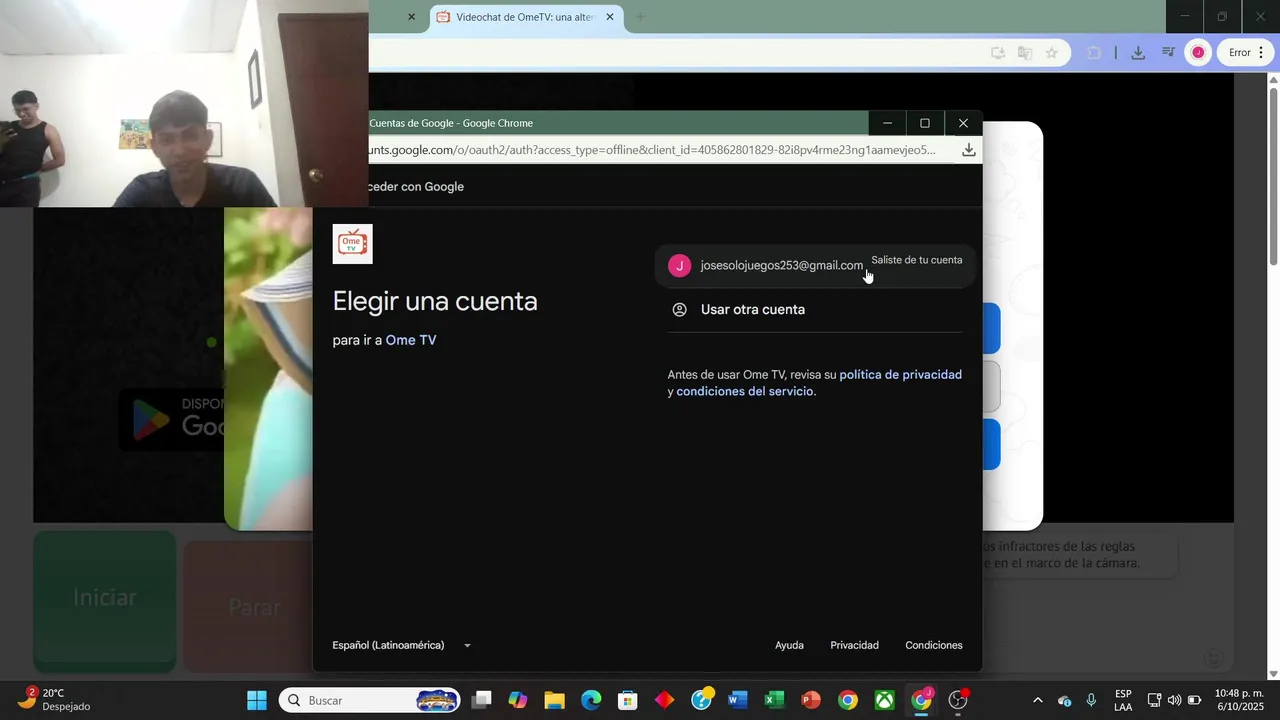The image size is (1280, 720).
Task: Close the Videochat de OmeTV tab
Action: (610, 17)
